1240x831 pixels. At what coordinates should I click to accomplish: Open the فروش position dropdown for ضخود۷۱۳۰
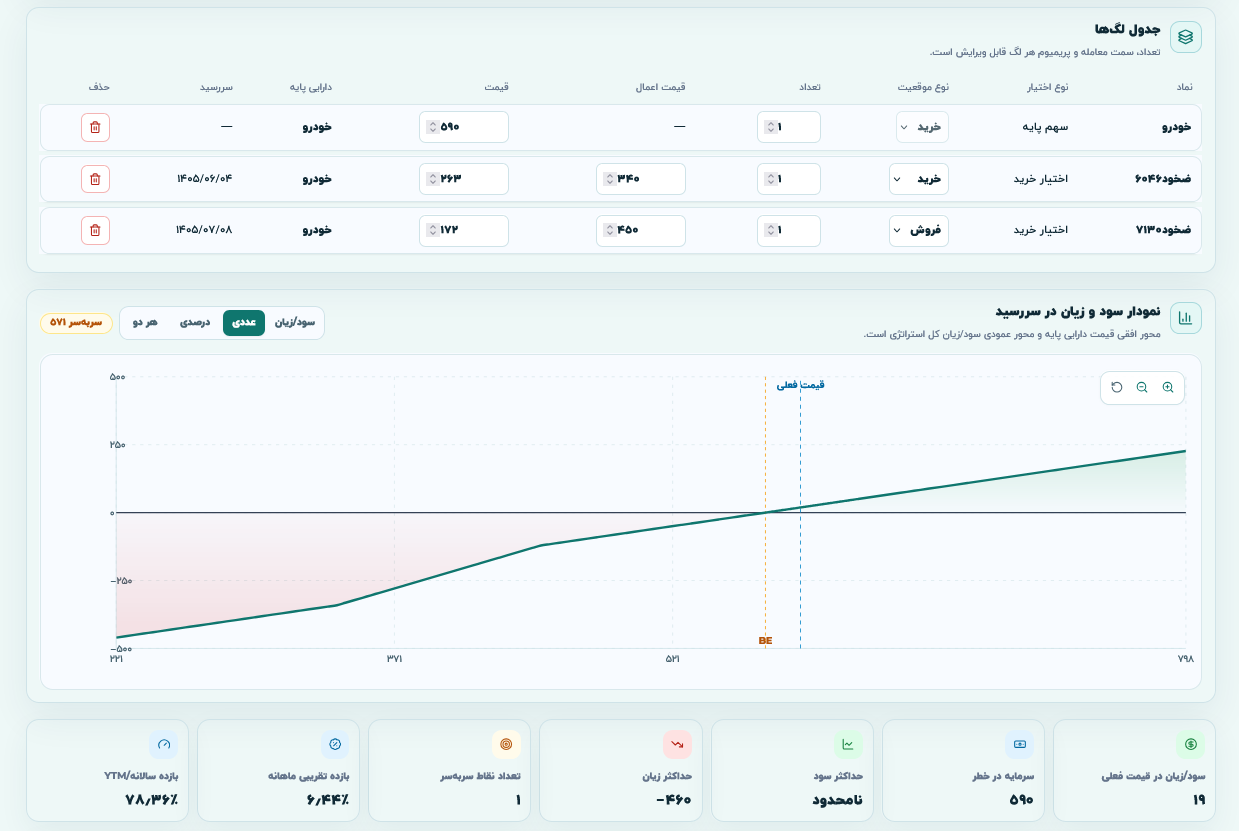pyautogui.click(x=919, y=230)
